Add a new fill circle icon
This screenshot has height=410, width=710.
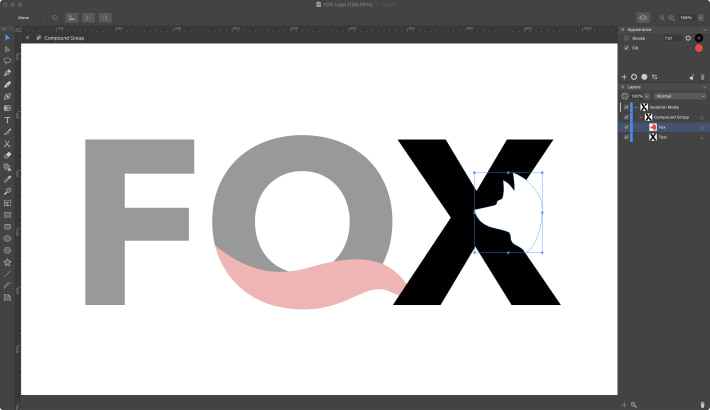click(x=644, y=77)
